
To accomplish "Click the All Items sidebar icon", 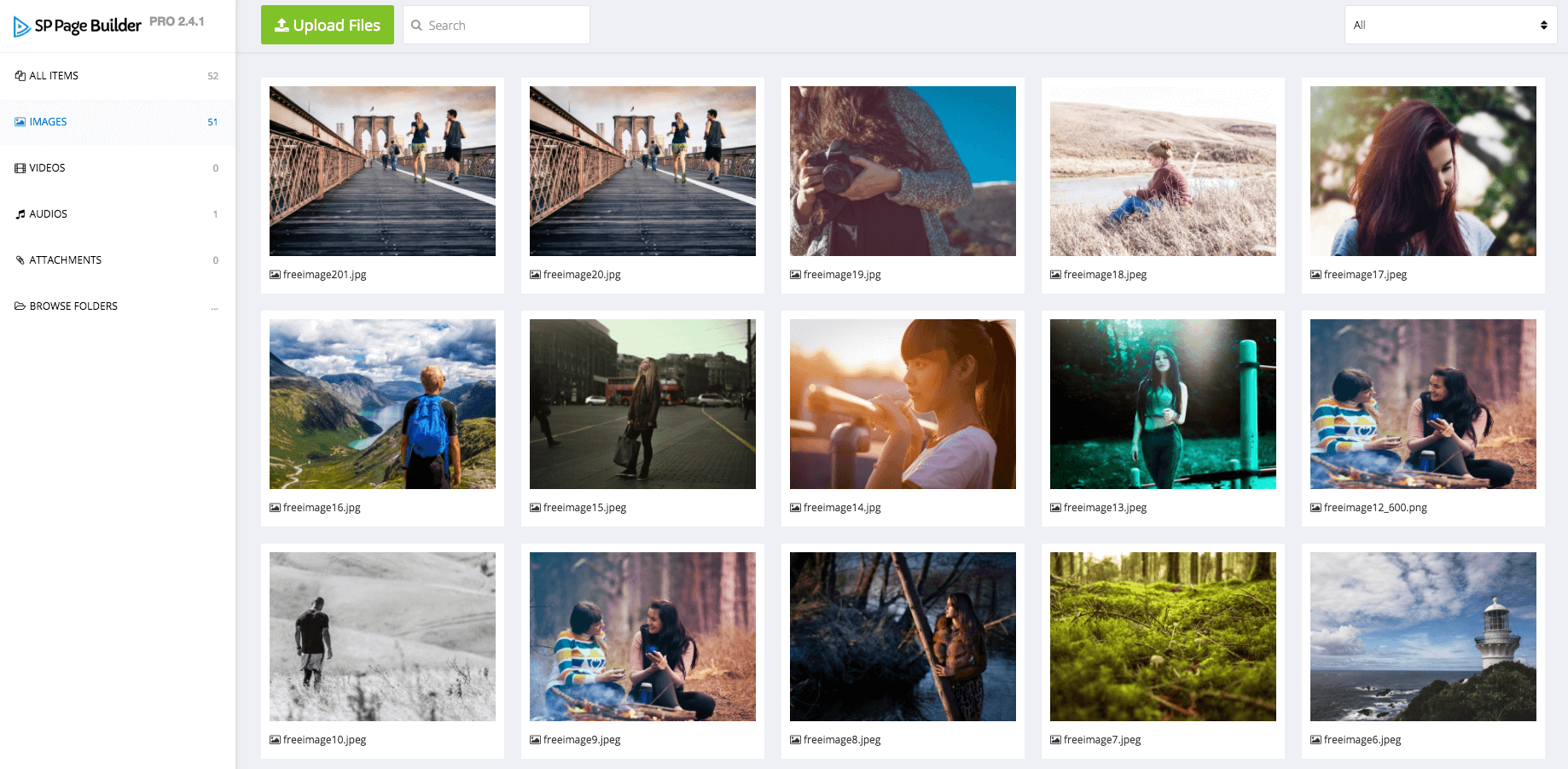I will click(x=20, y=76).
